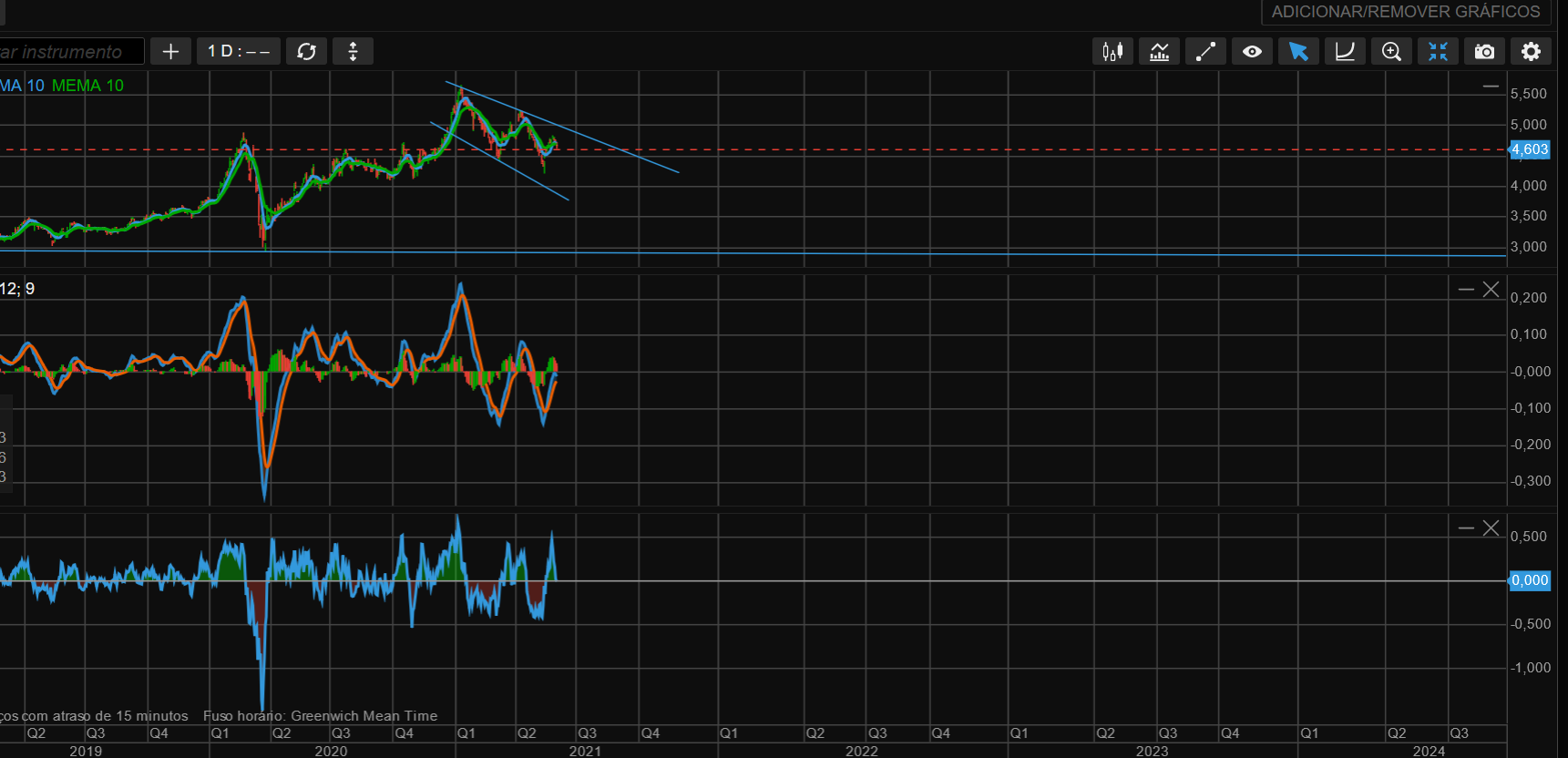1568x758 pixels.
Task: Collapse the MACD indicator panel
Action: (x=1466, y=290)
